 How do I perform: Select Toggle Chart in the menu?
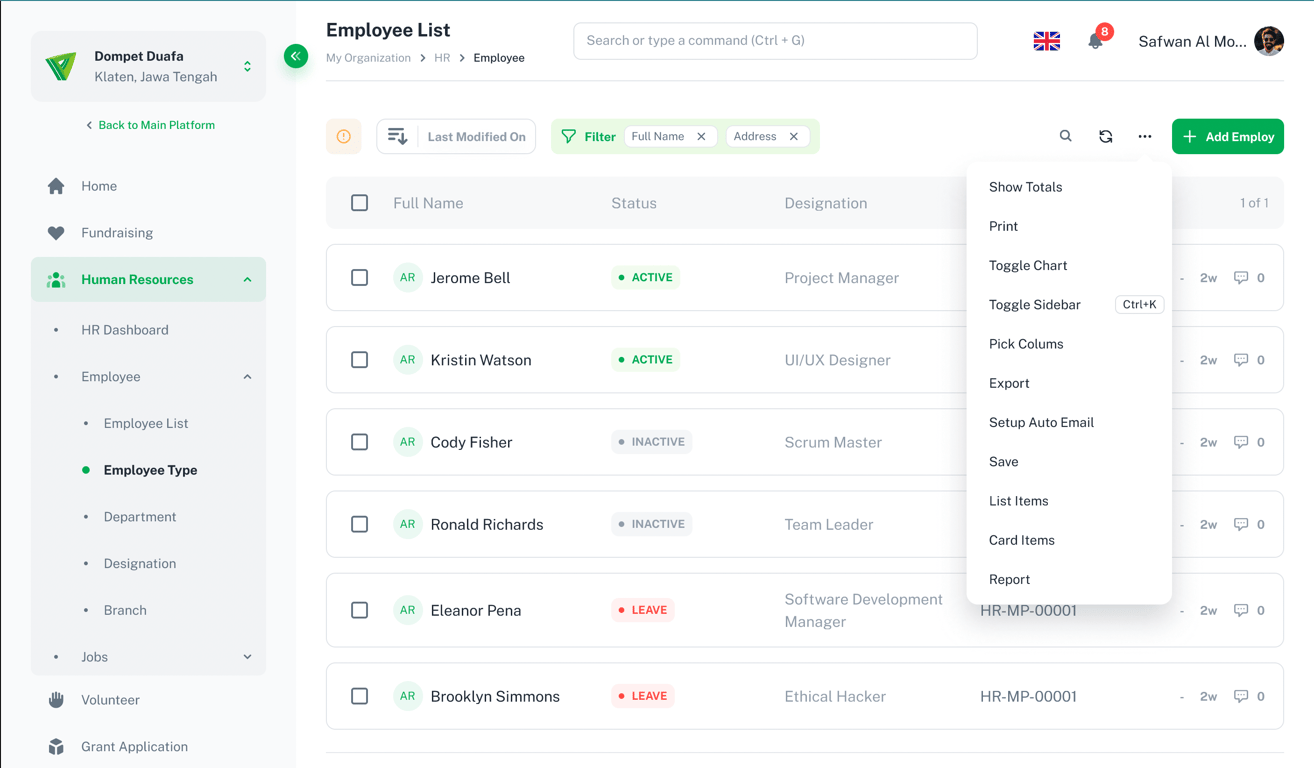pos(1027,265)
